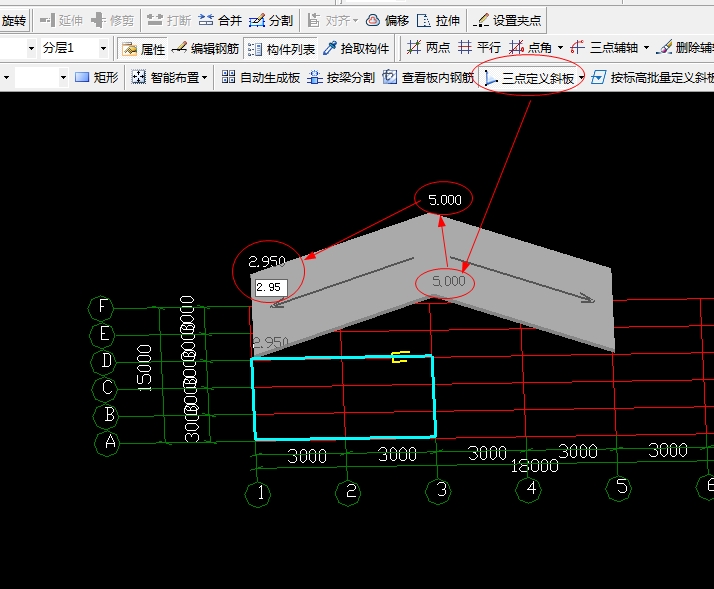Image resolution: width=714 pixels, height=589 pixels.
Task: Click 智能布置 (Smart layout) tool
Action: point(165,77)
